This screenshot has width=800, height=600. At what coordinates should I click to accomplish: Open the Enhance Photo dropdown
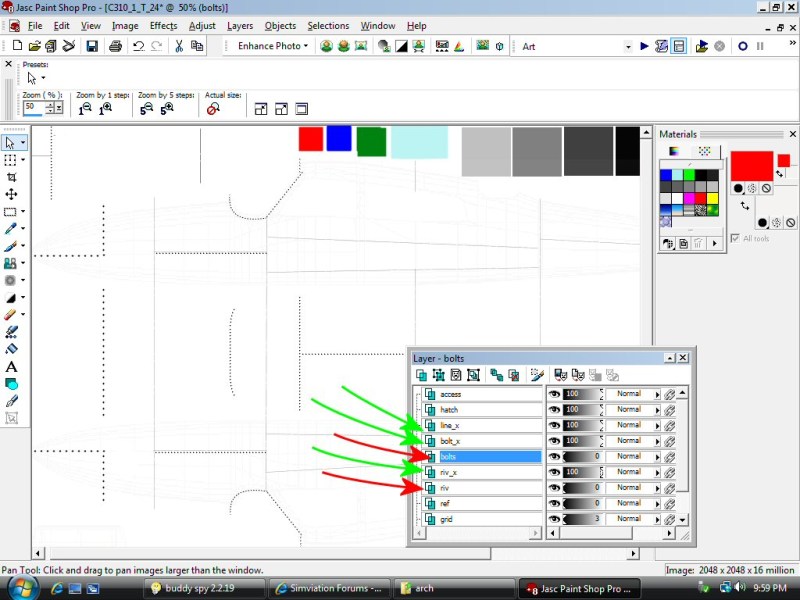point(273,46)
